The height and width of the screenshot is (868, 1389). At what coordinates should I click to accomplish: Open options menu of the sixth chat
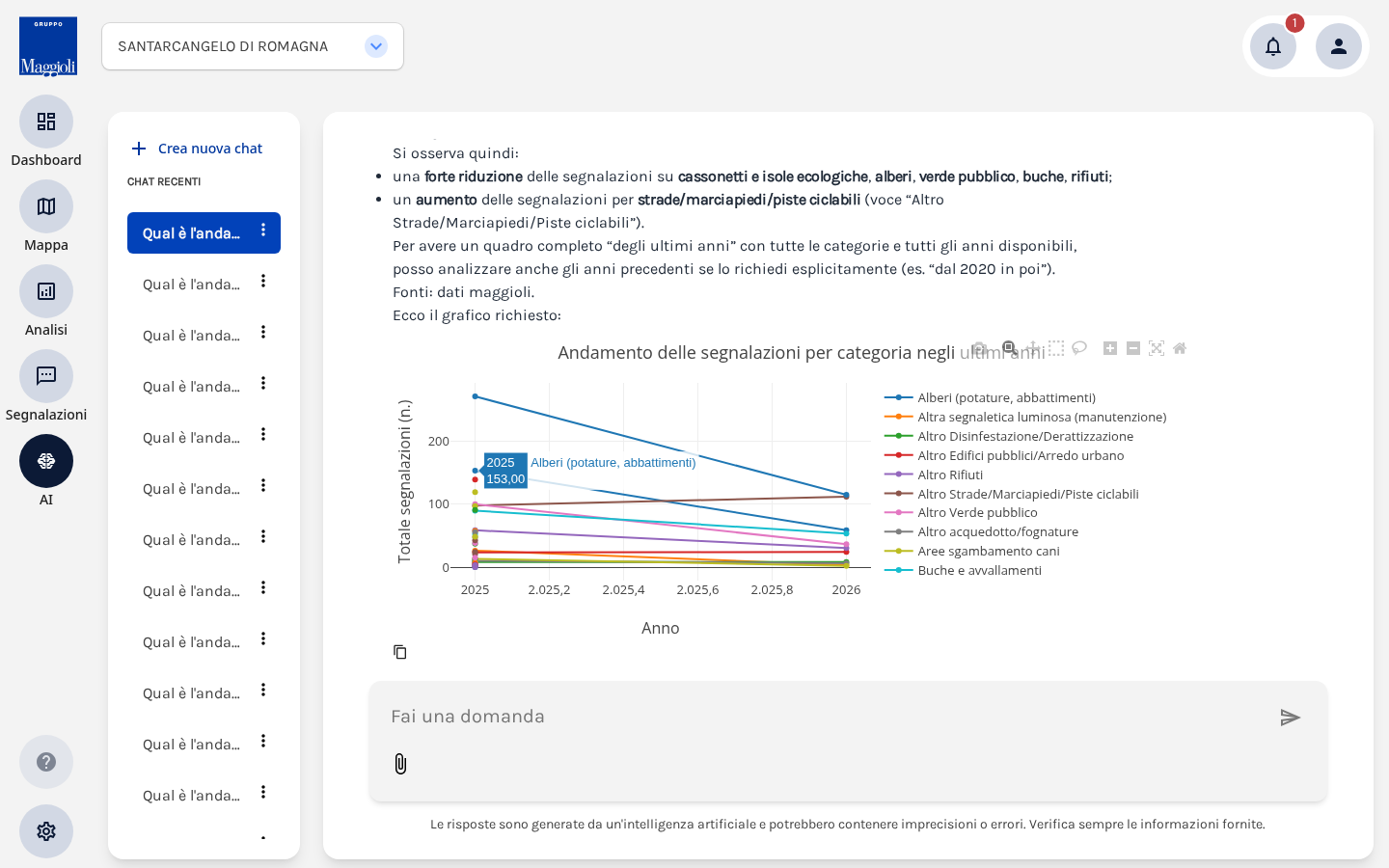[x=263, y=486]
